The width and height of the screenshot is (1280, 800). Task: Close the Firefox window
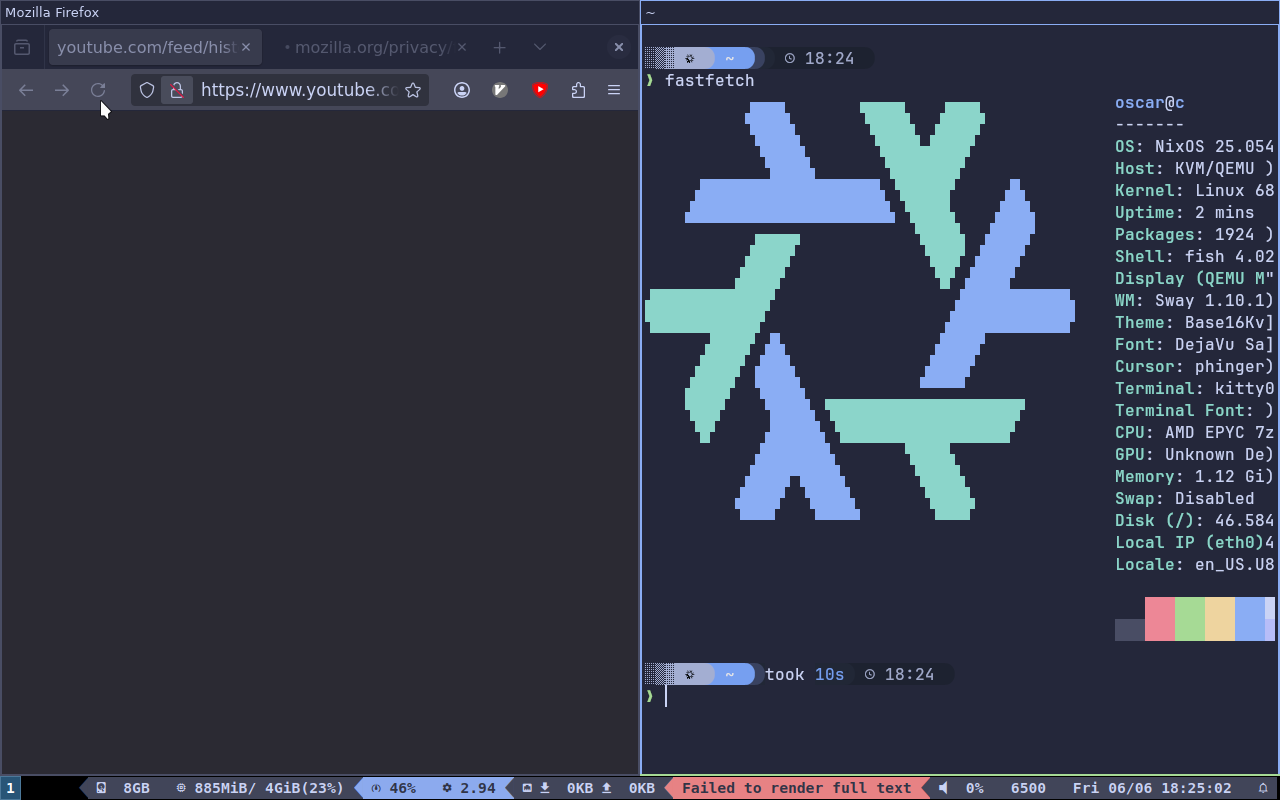(x=619, y=47)
